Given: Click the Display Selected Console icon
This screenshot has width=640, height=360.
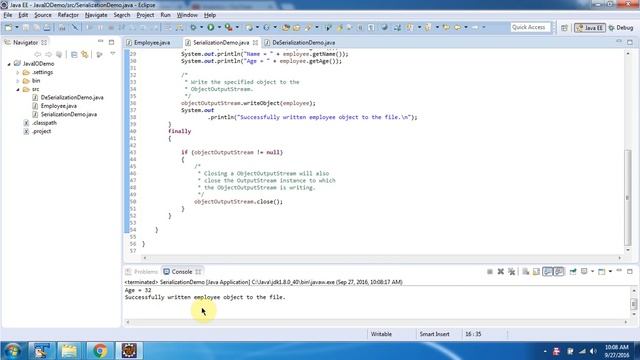Looking at the screenshot, I should 584,272.
